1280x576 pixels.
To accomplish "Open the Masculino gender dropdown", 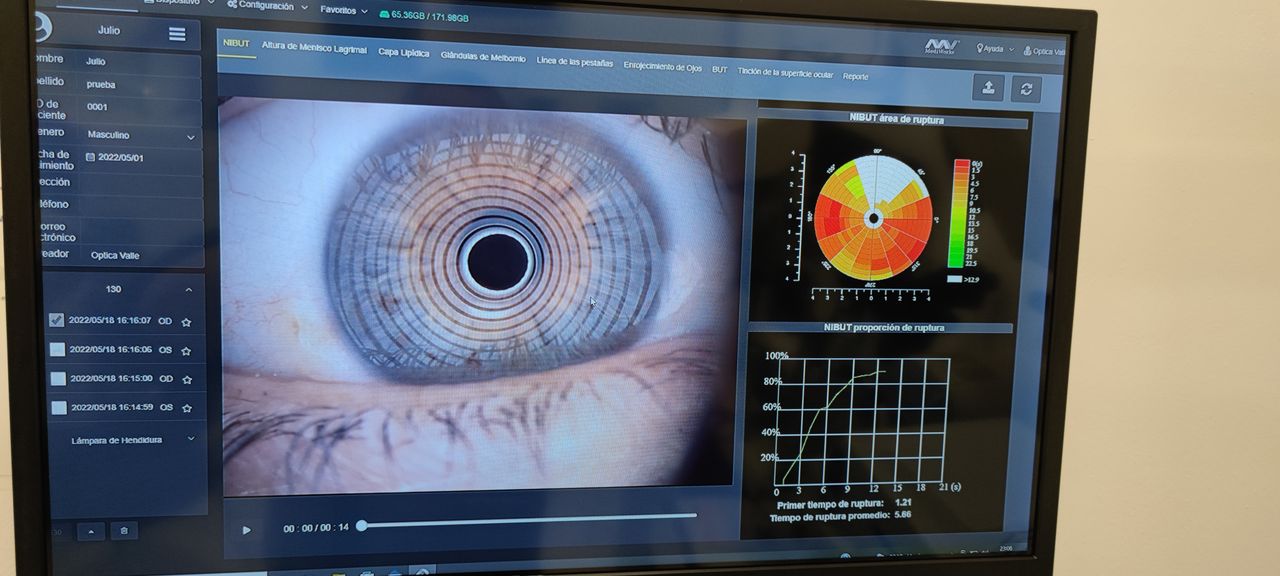I will pyautogui.click(x=190, y=136).
